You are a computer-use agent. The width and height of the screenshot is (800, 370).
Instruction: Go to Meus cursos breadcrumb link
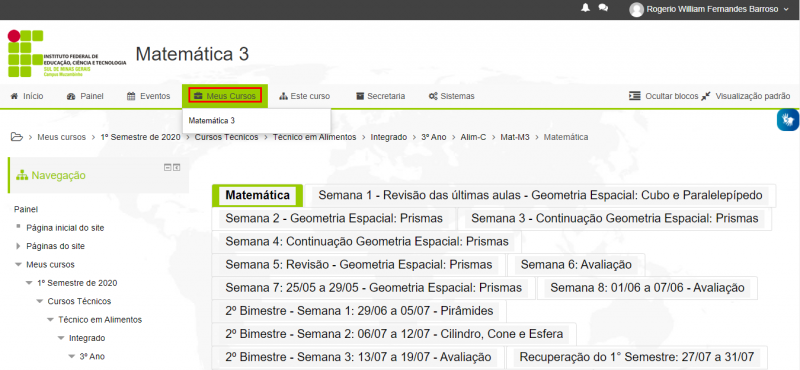click(61, 137)
